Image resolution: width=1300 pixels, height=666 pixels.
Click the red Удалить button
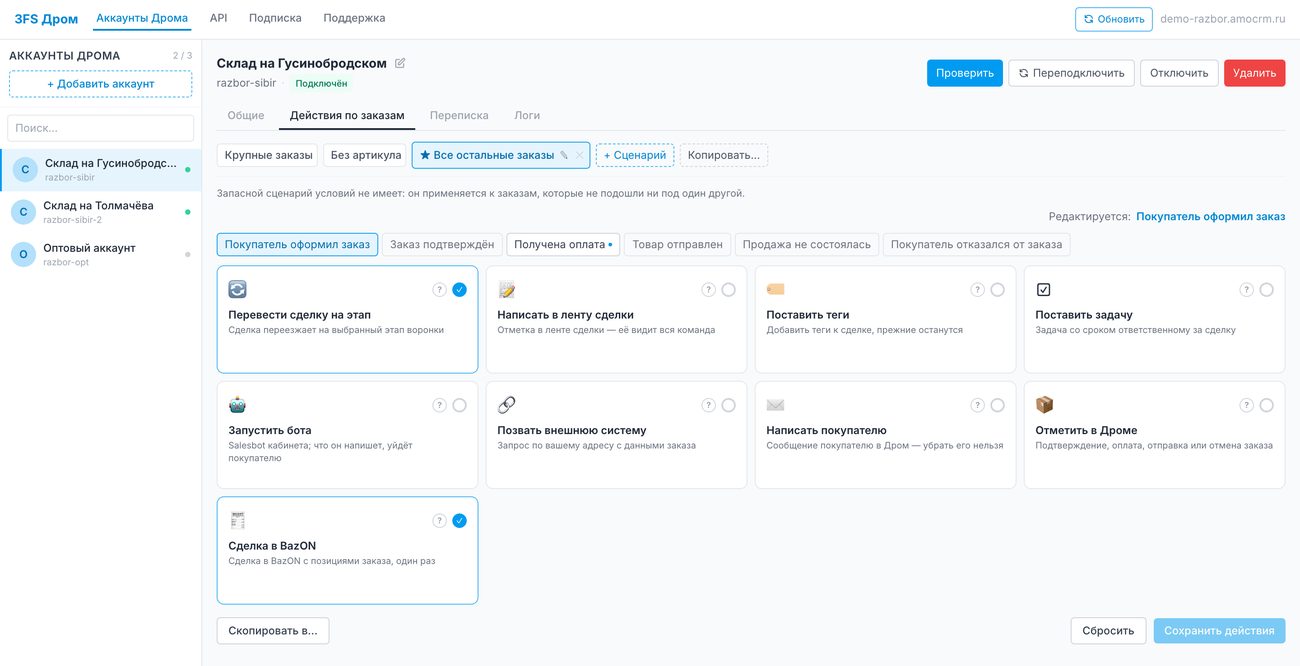(x=1254, y=73)
